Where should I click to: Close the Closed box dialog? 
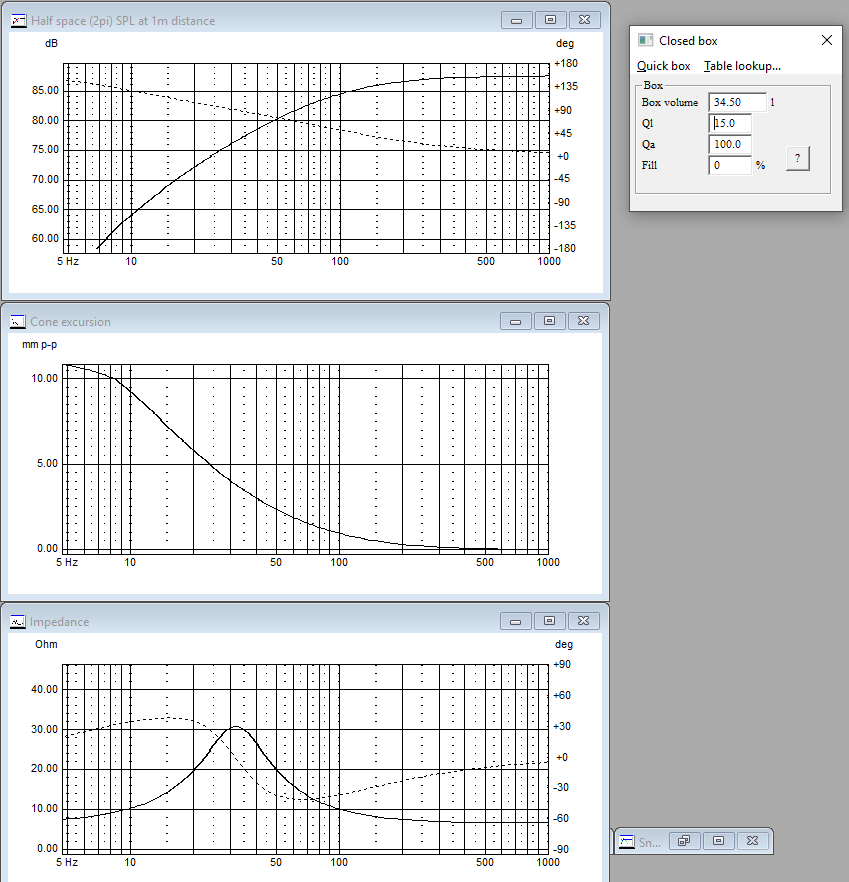click(x=826, y=40)
